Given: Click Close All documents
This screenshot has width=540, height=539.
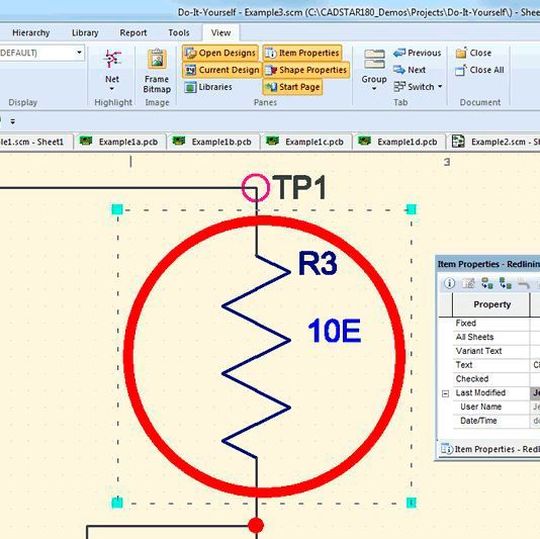Looking at the screenshot, I should [x=480, y=70].
